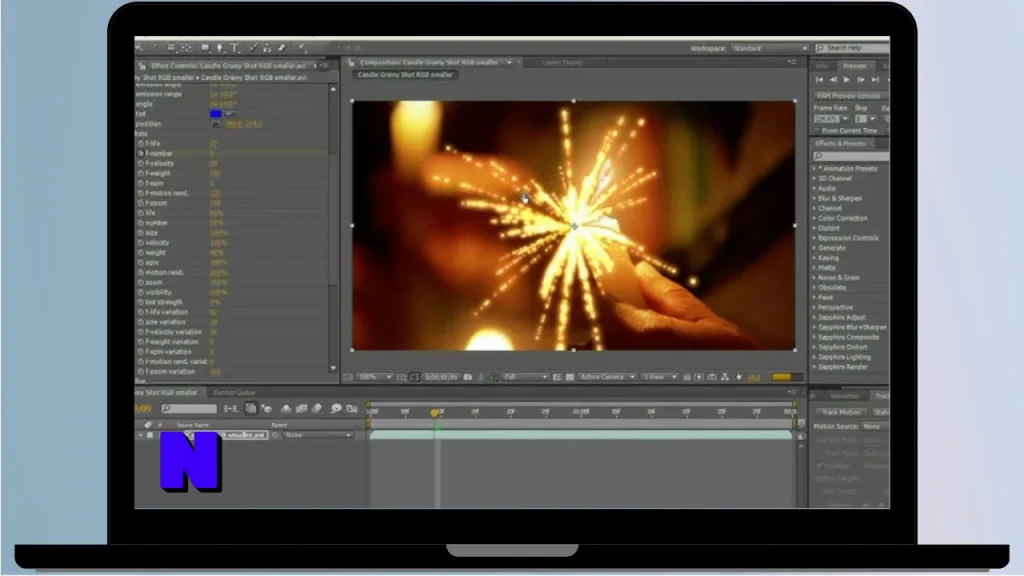This screenshot has width=1024, height=576.
Task: Select the Composition viewer panel tab
Action: pos(429,63)
